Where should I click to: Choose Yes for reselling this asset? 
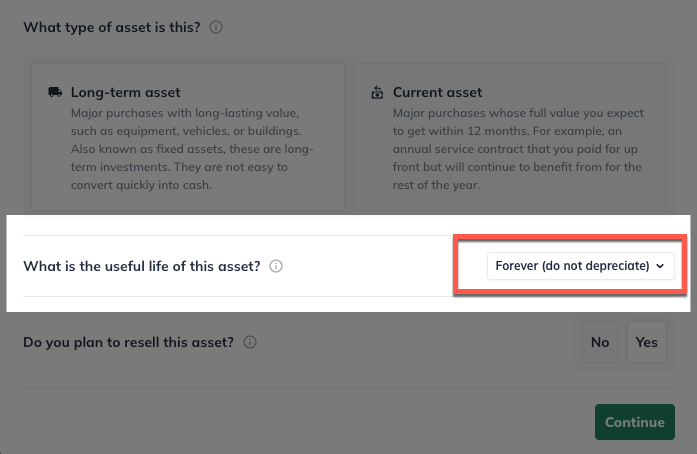coord(647,342)
